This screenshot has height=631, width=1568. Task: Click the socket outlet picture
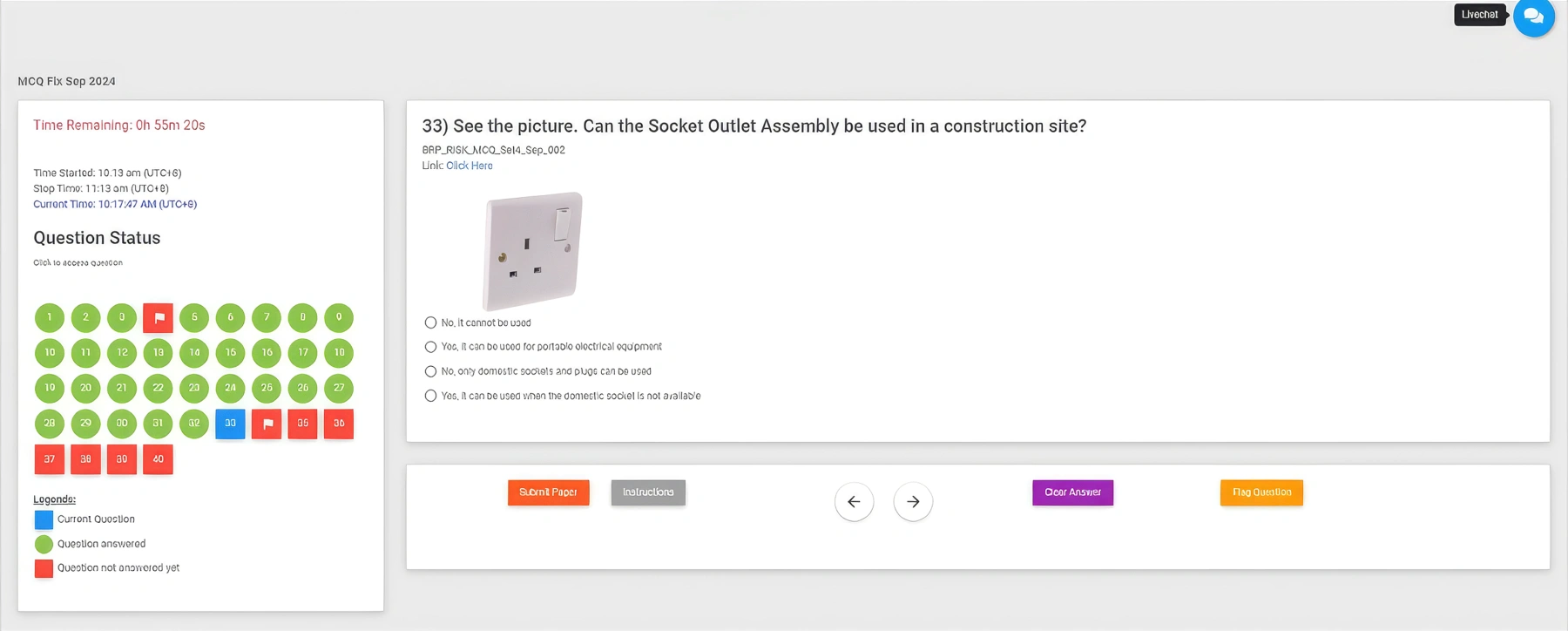[532, 251]
